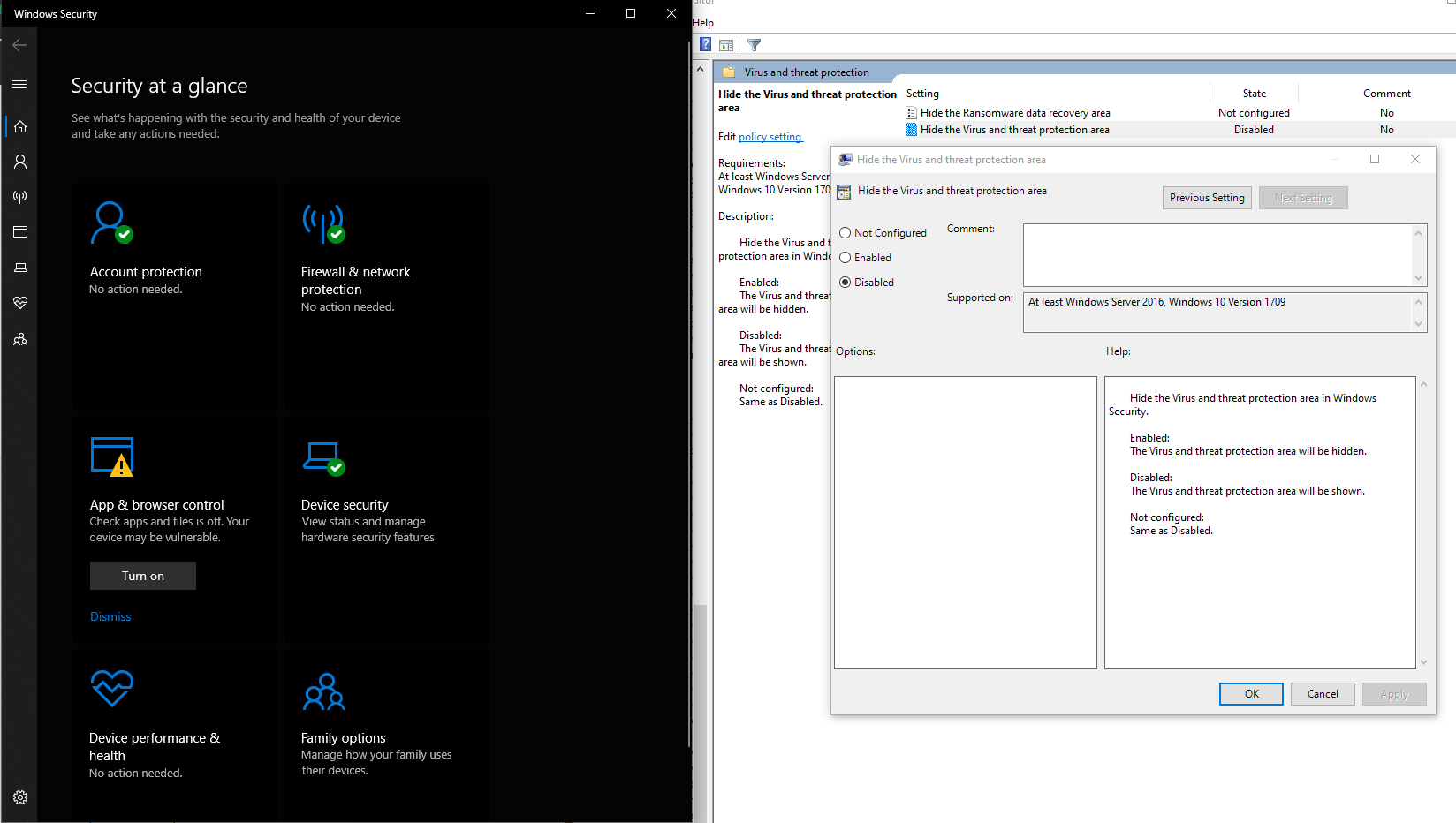Click the Account protection tile icon
This screenshot has height=823, width=1456.
tap(111, 223)
